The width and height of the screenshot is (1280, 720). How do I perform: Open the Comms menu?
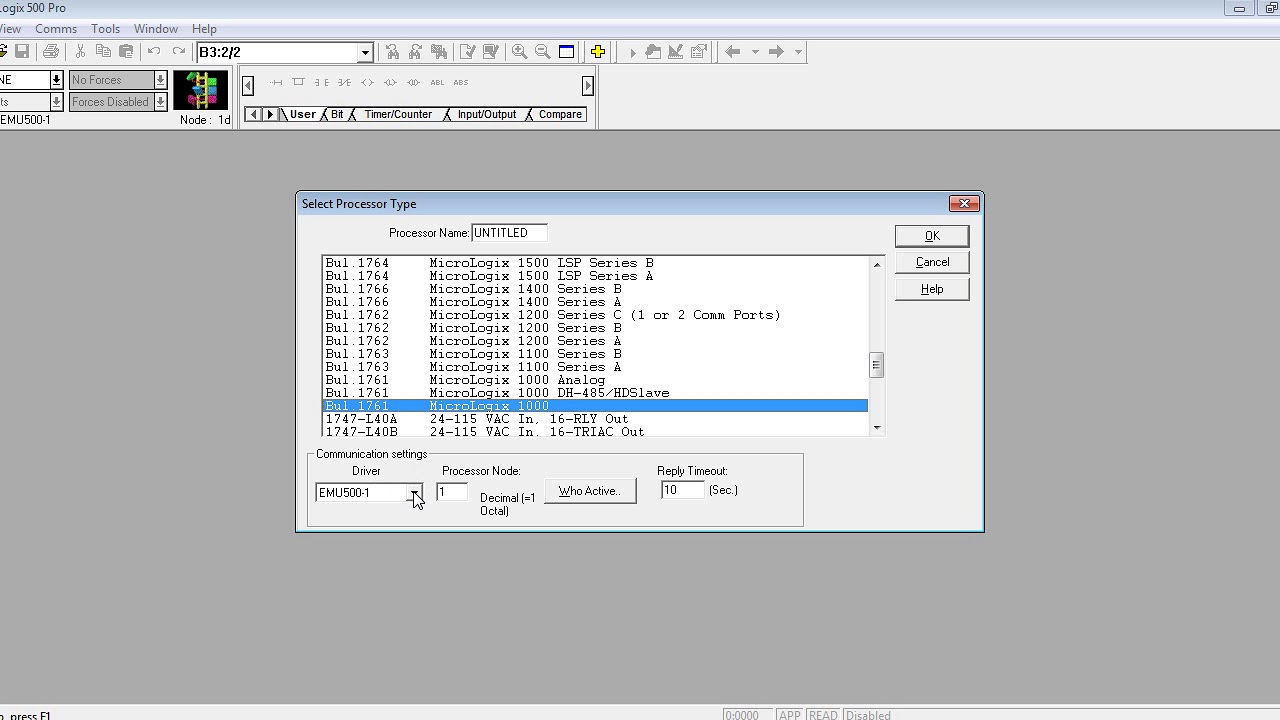coord(56,29)
